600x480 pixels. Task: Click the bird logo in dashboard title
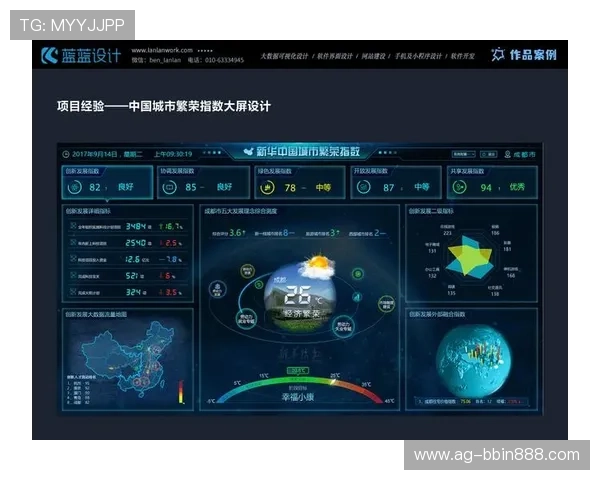click(249, 152)
